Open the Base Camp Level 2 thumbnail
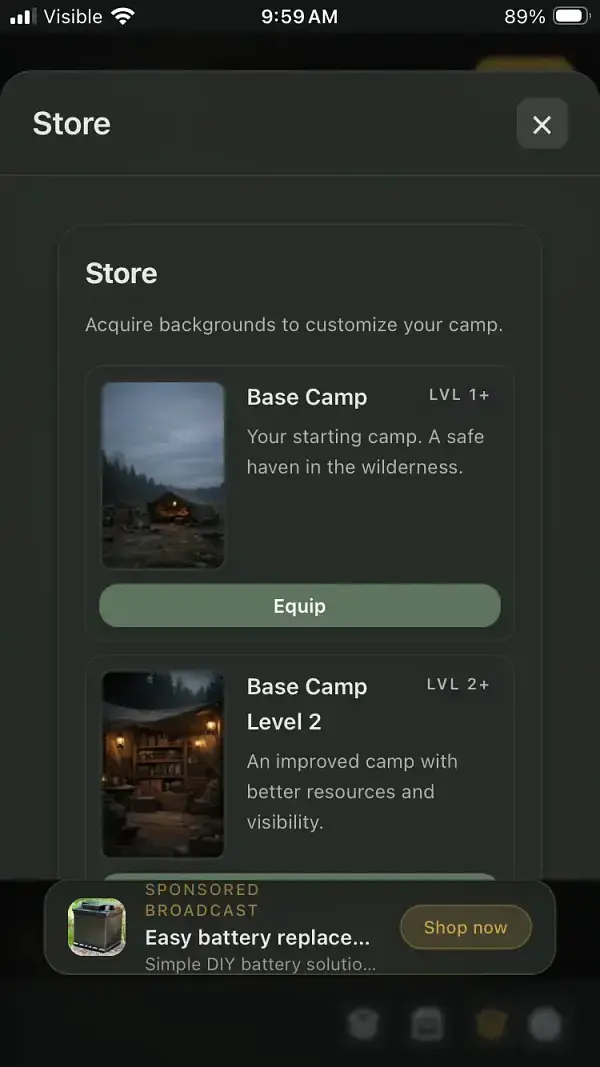Screen dimensions: 600x1067 tap(163, 764)
